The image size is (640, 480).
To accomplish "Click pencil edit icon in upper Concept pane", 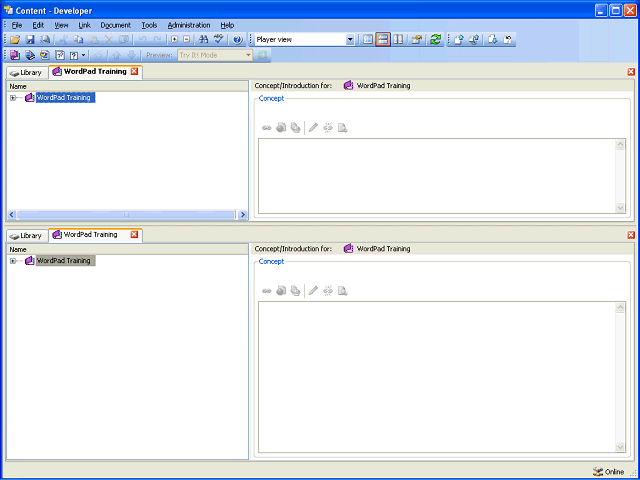I will tap(313, 128).
